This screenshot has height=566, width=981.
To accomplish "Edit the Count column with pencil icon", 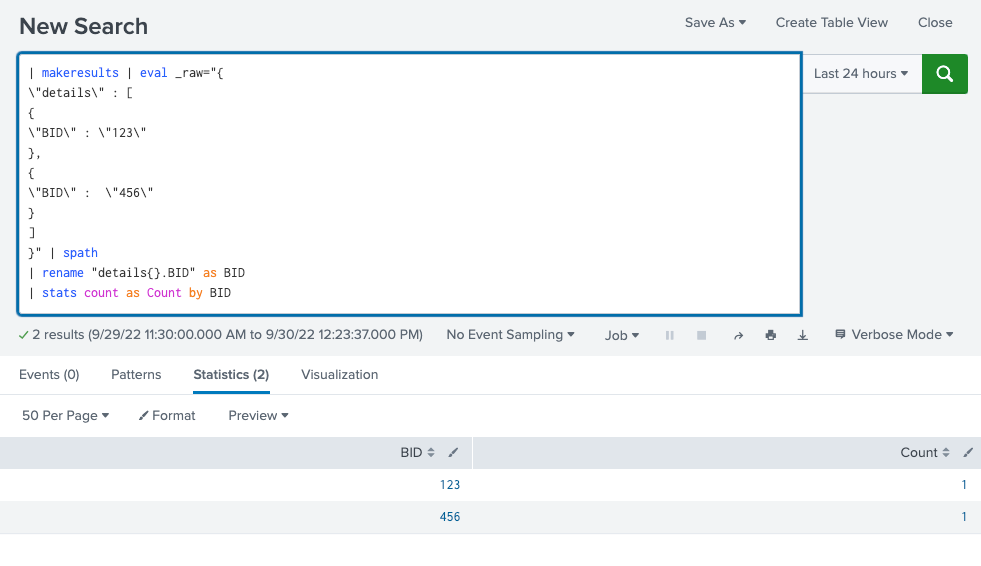I will 967,453.
